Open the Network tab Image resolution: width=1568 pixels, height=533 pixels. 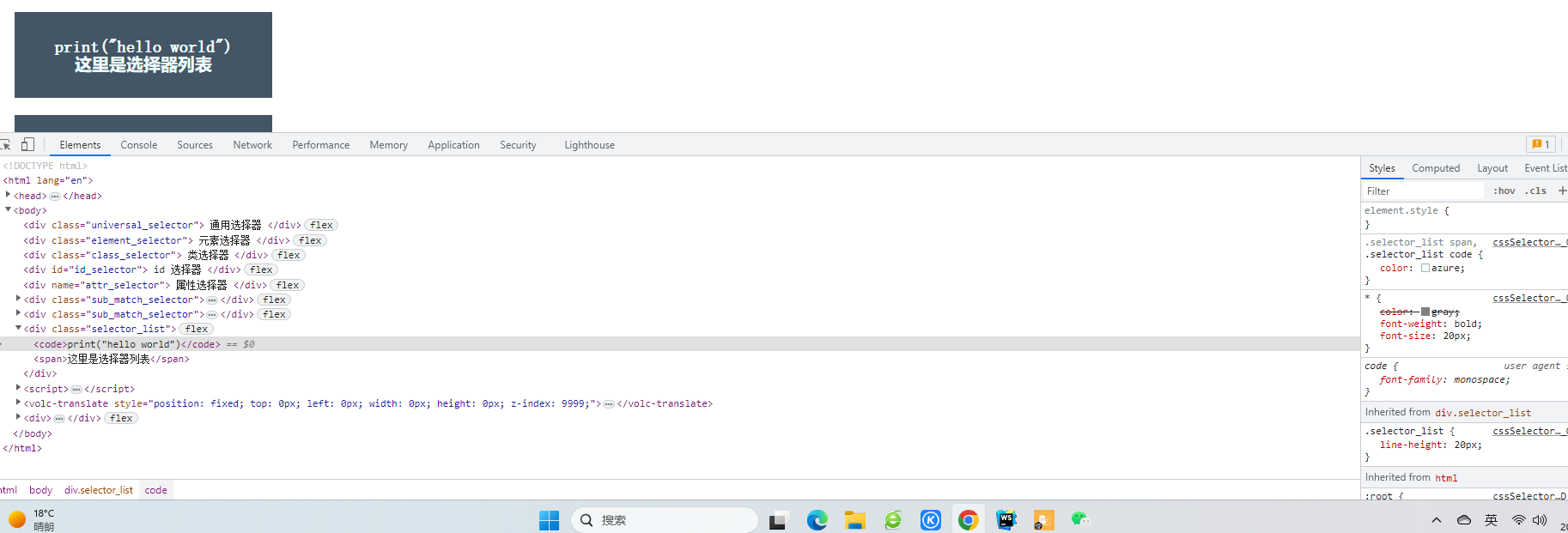point(252,145)
